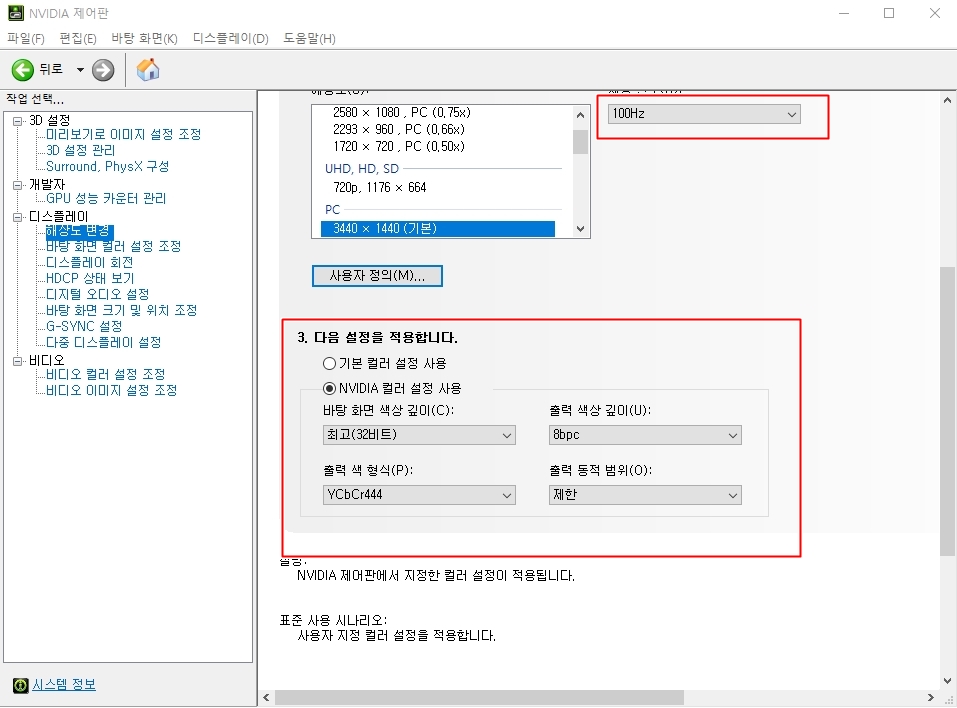The height and width of the screenshot is (708, 957).
Task: Select G-SYNC 설정
Action: [x=84, y=327]
